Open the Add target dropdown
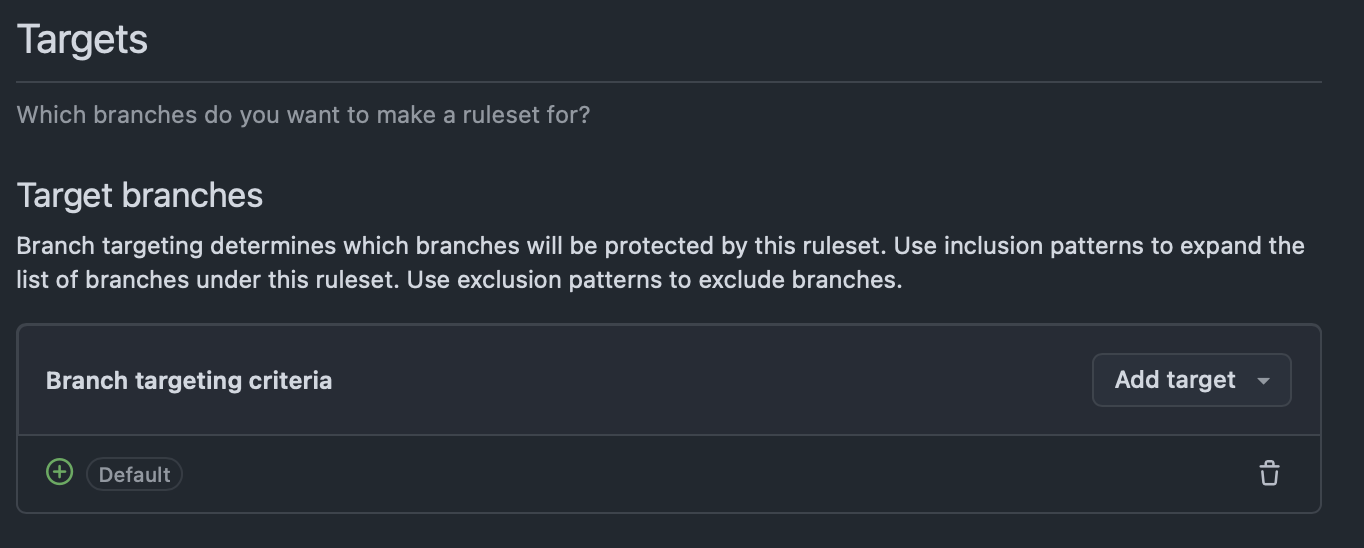Image resolution: width=1364 pixels, height=548 pixels. click(1192, 380)
